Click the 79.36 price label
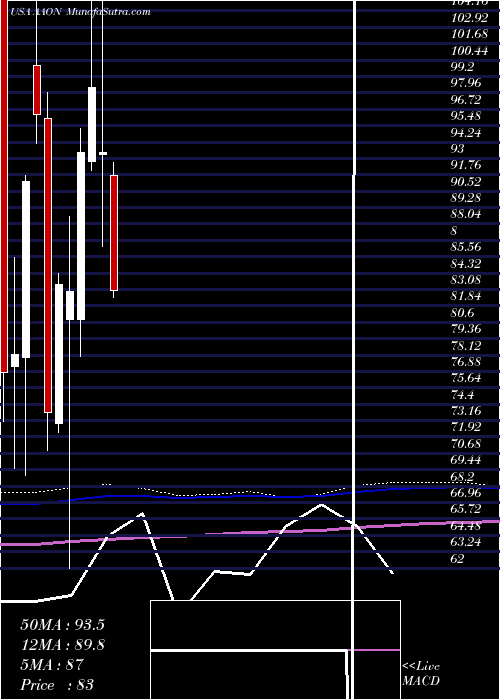The image size is (500, 700). [466, 329]
